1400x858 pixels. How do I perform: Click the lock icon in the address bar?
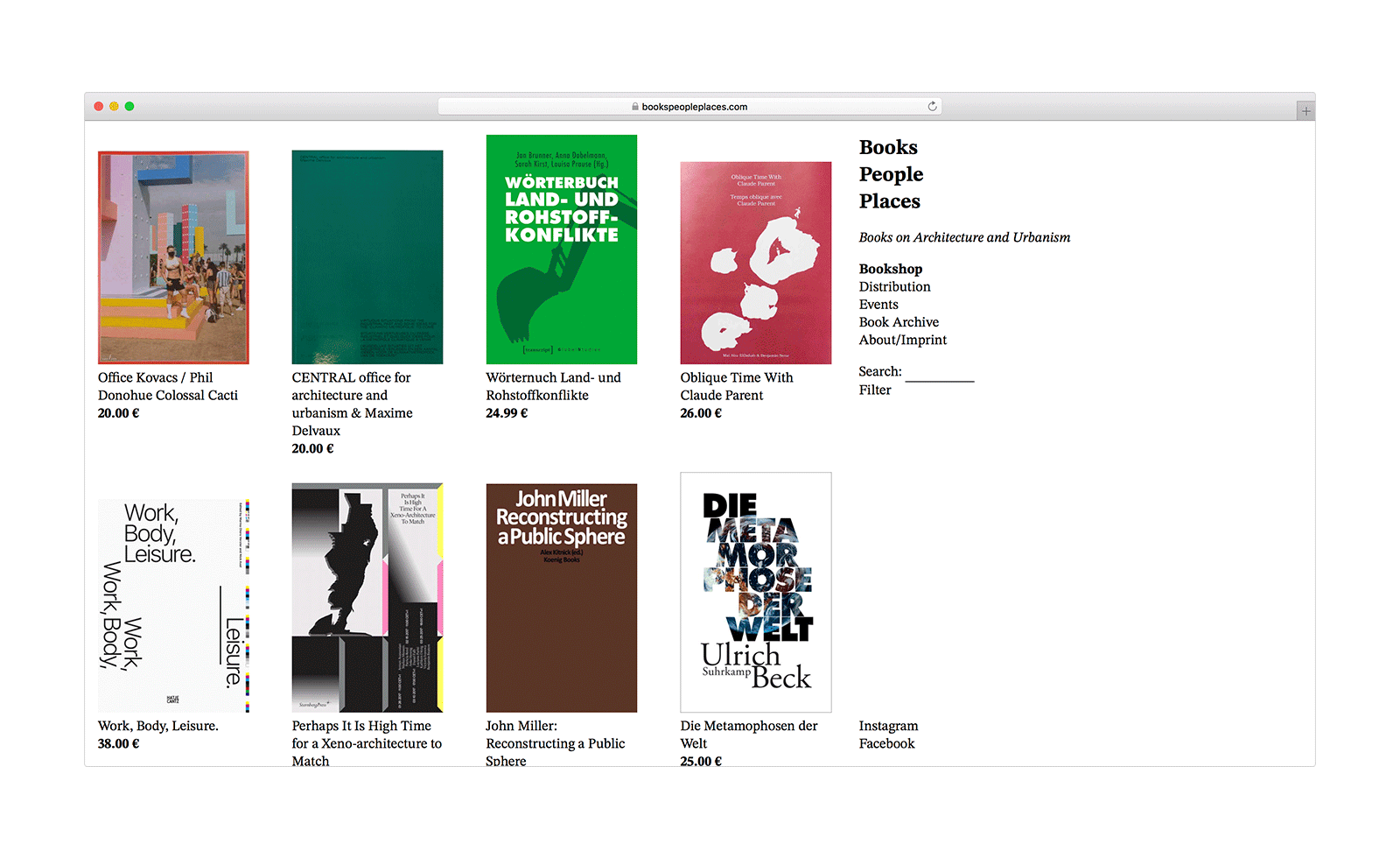[635, 107]
